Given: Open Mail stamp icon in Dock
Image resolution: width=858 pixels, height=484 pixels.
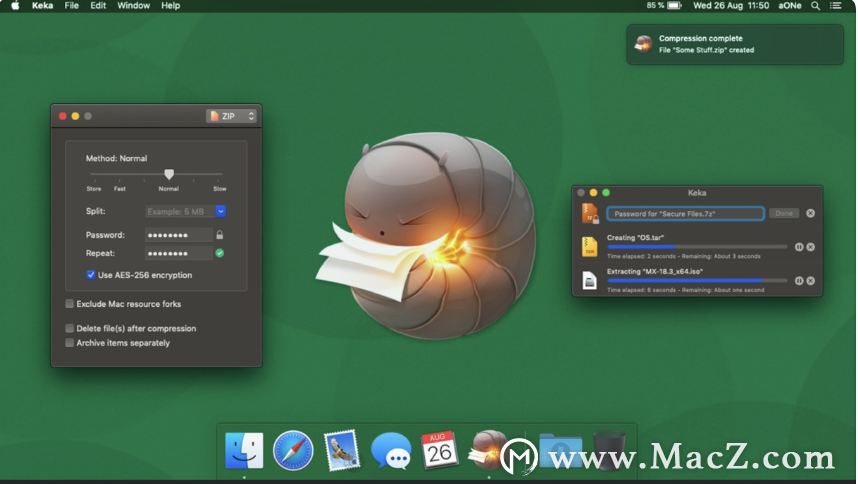Looking at the screenshot, I should pos(341,451).
